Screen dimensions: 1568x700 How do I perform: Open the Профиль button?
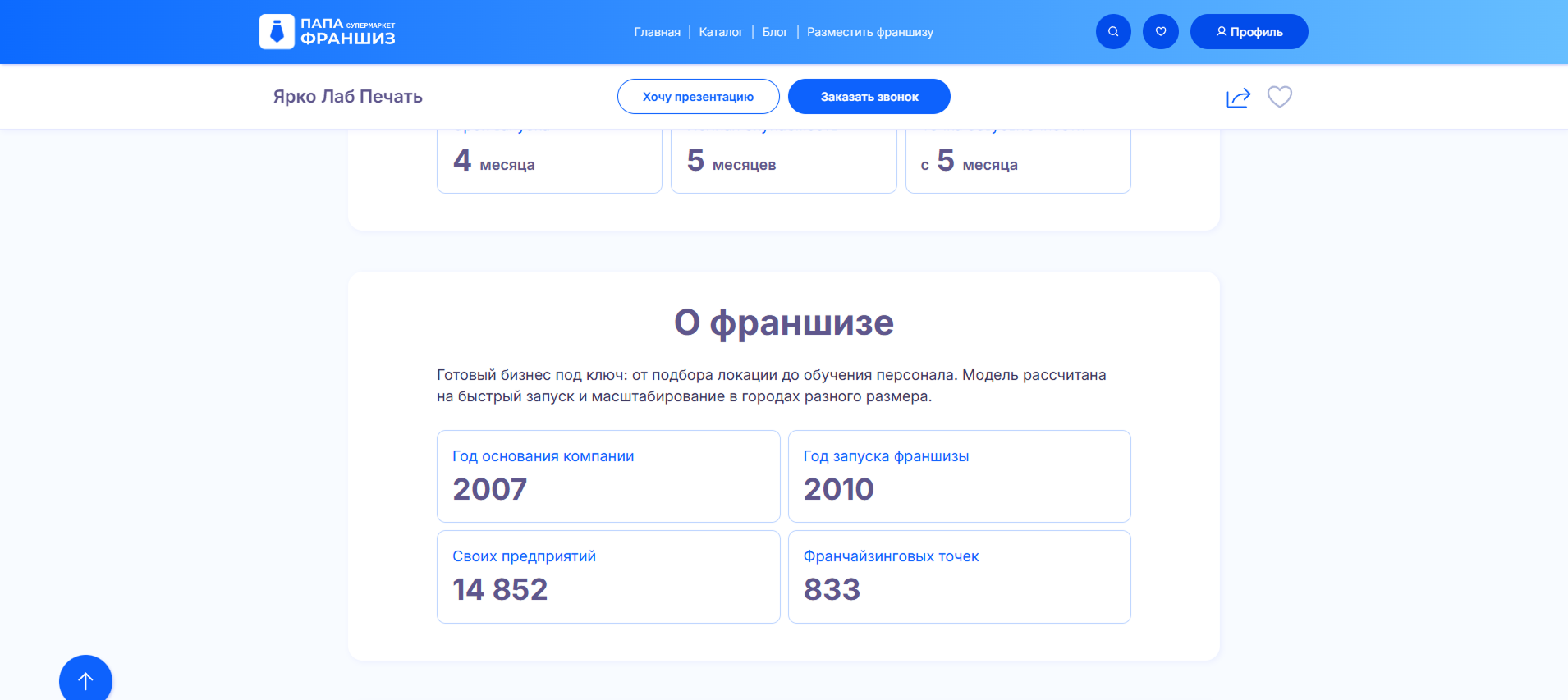pyautogui.click(x=1249, y=32)
